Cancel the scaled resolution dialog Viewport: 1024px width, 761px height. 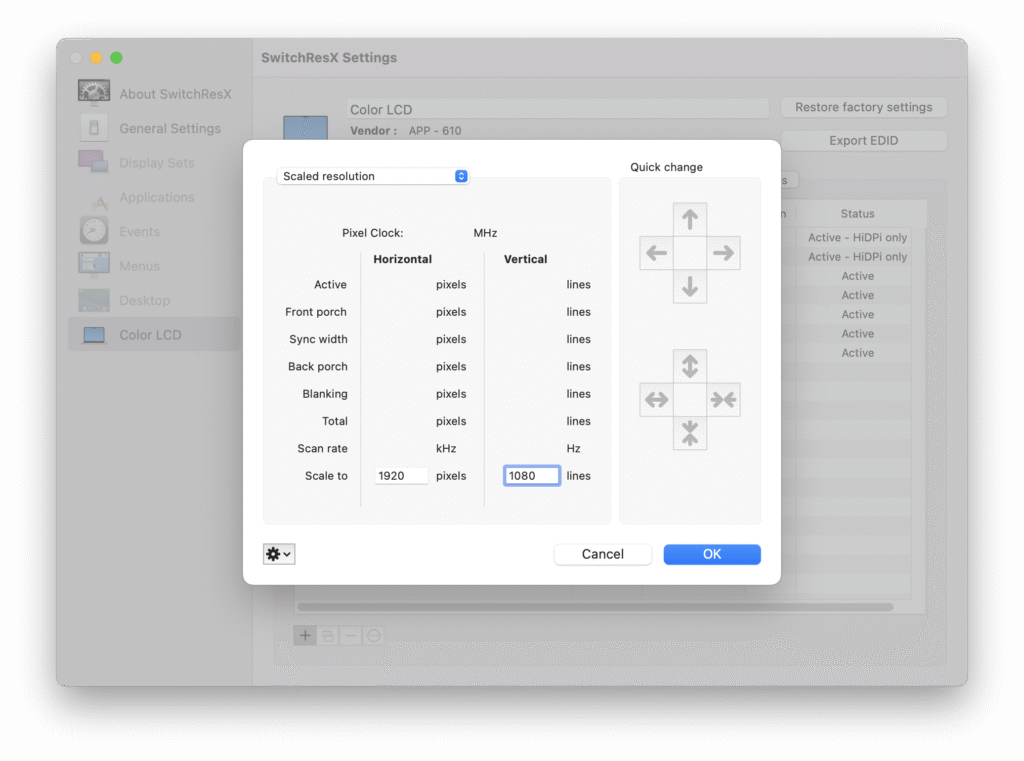(602, 554)
